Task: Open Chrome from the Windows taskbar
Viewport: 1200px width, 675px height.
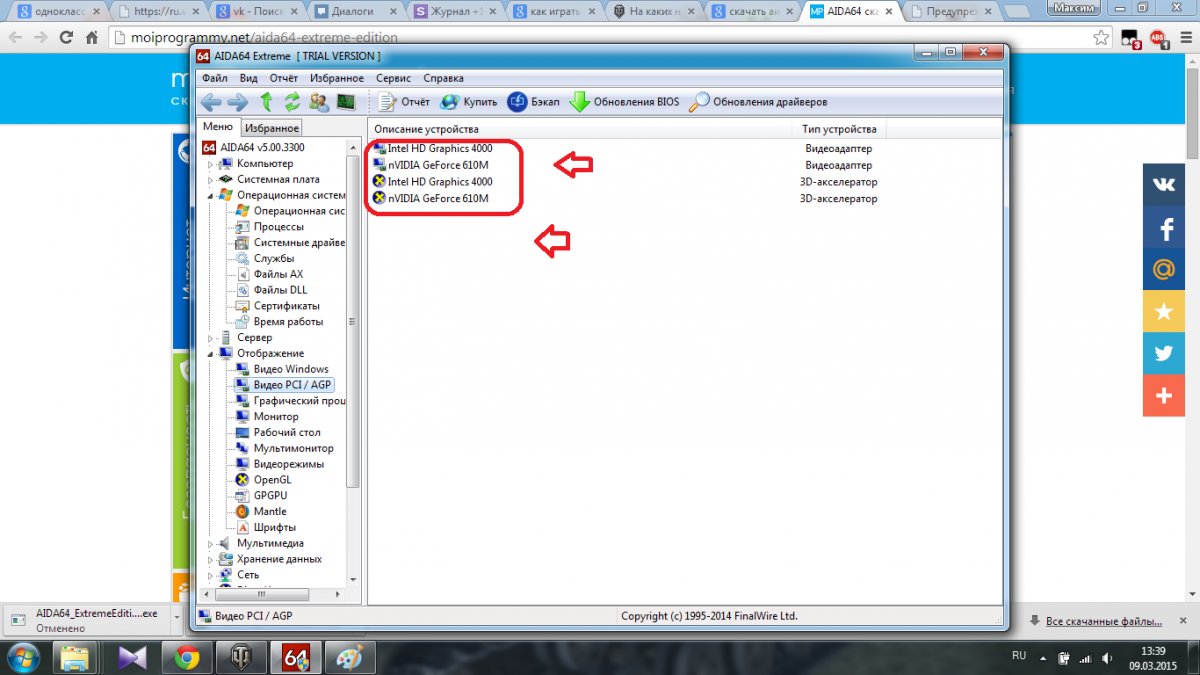Action: (x=185, y=657)
